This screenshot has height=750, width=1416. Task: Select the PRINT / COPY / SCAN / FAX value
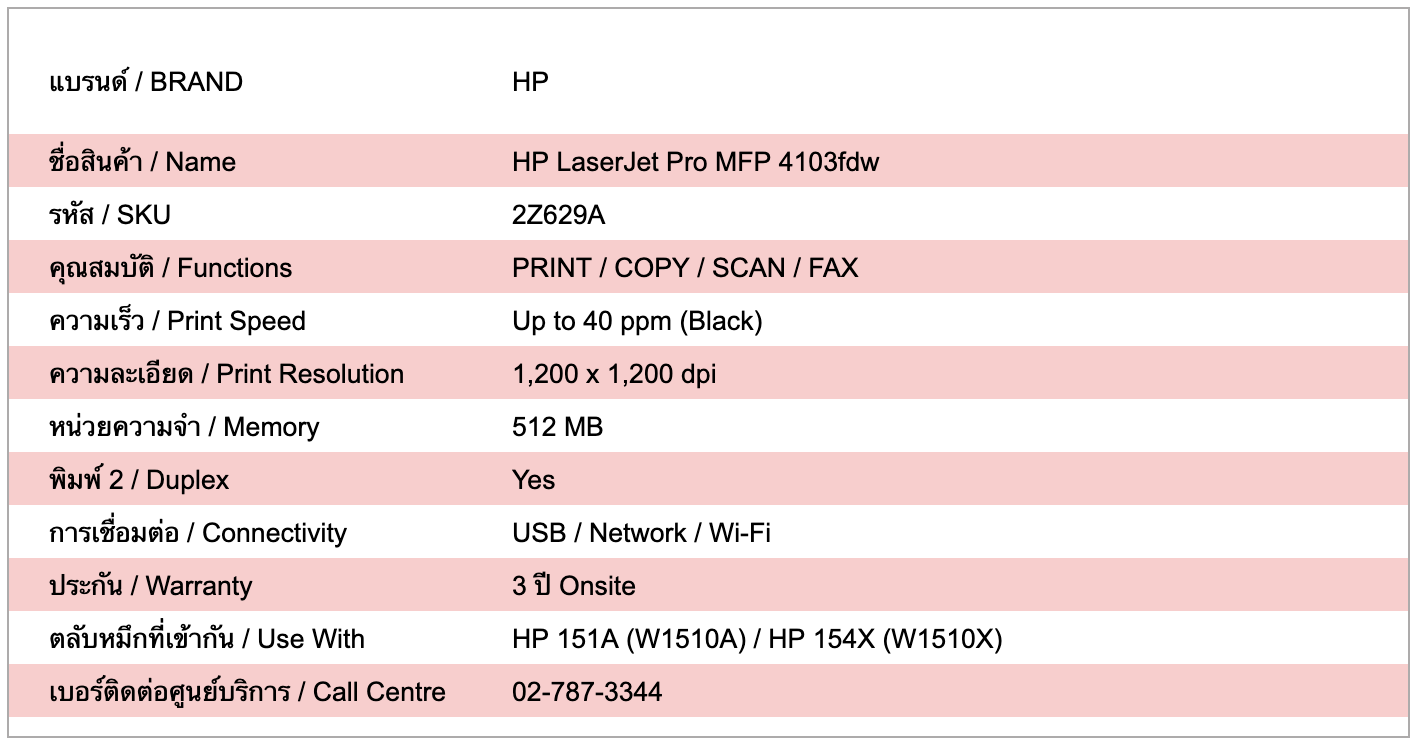point(685,268)
